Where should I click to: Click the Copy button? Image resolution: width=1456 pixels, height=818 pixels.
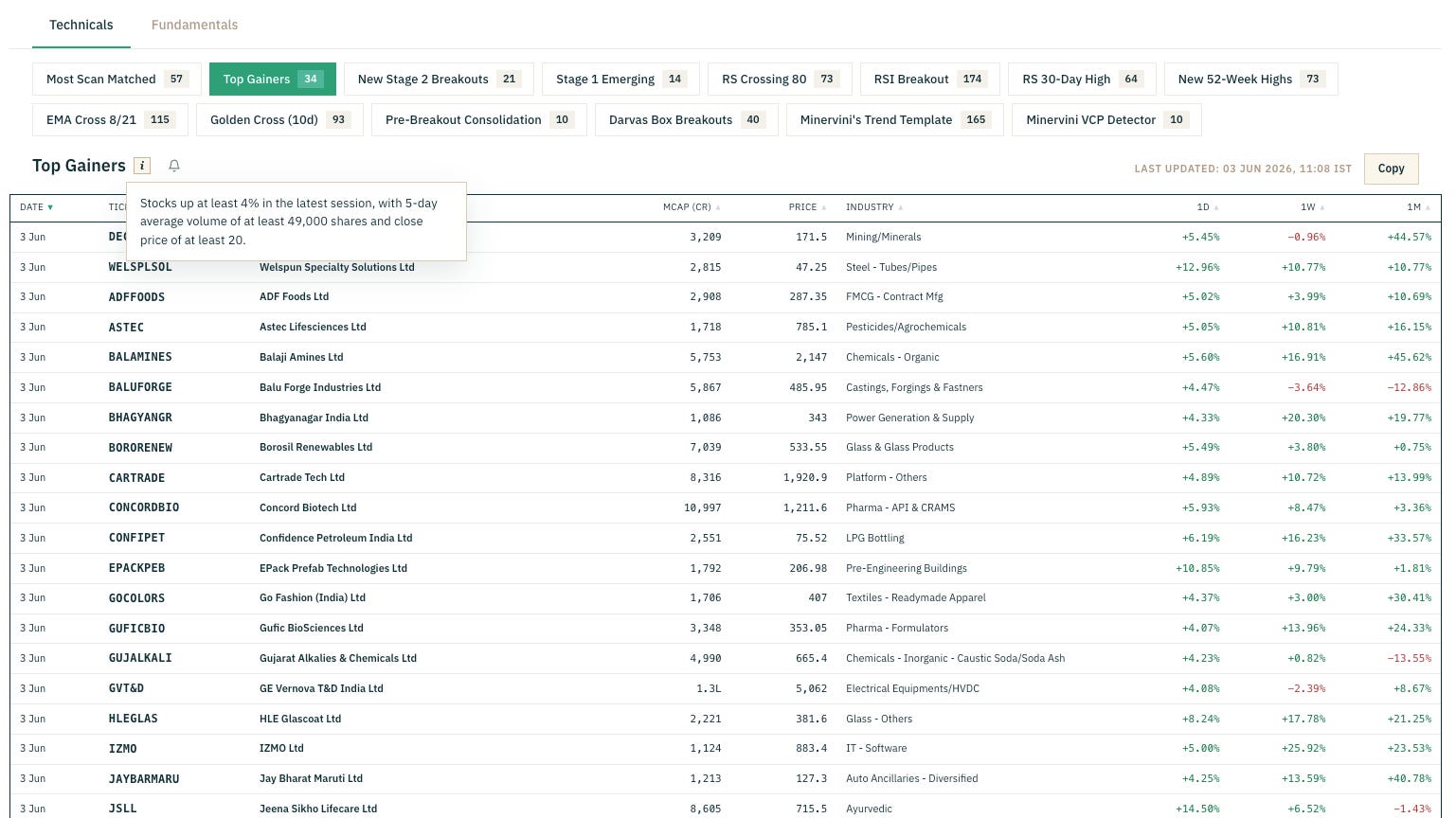pyautogui.click(x=1391, y=169)
